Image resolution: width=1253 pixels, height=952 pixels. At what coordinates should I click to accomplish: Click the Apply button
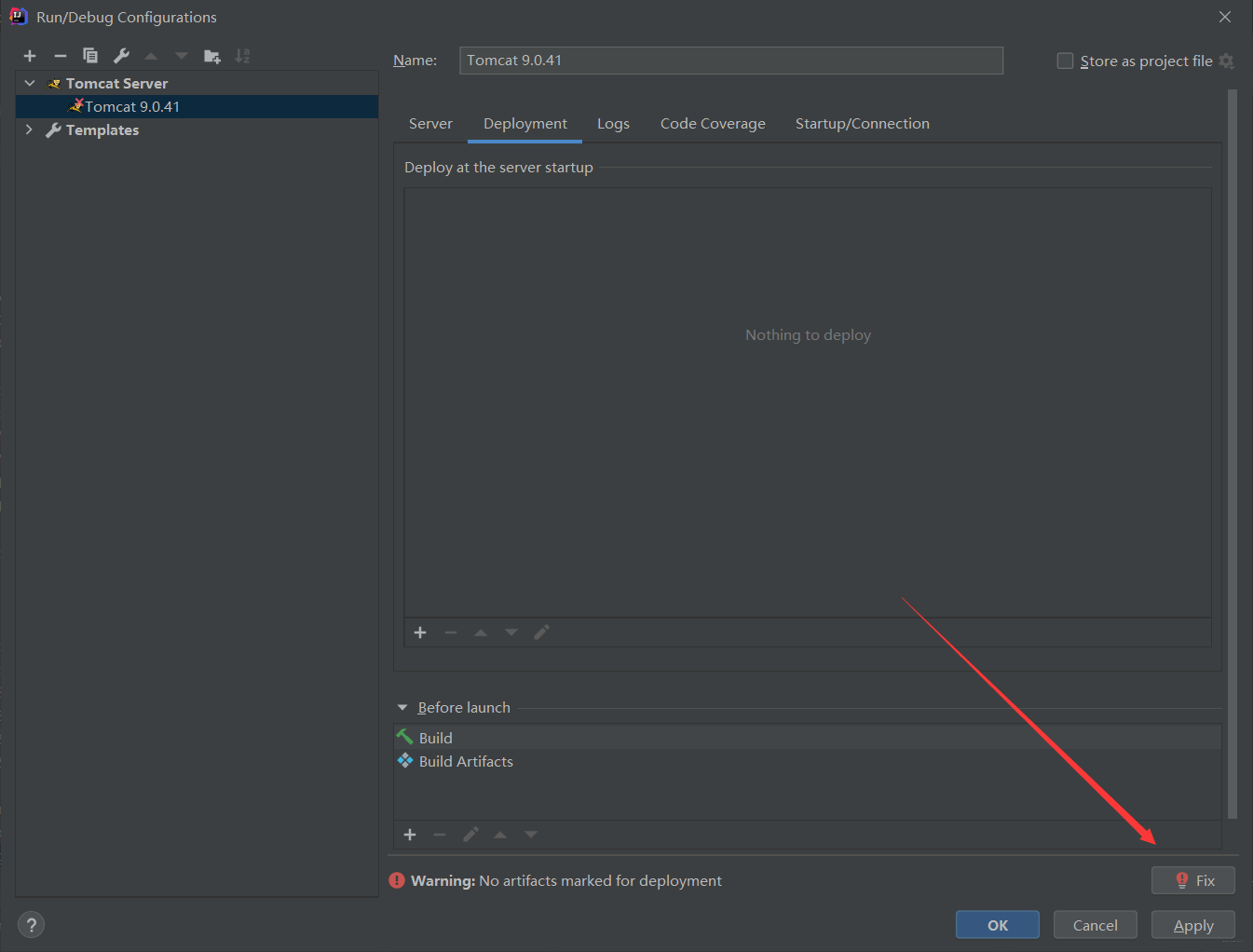tap(1193, 925)
